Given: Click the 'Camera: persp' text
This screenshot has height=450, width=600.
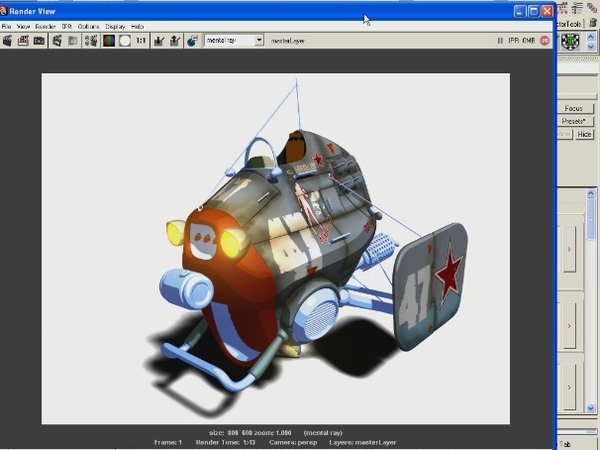Looking at the screenshot, I should click(293, 442).
